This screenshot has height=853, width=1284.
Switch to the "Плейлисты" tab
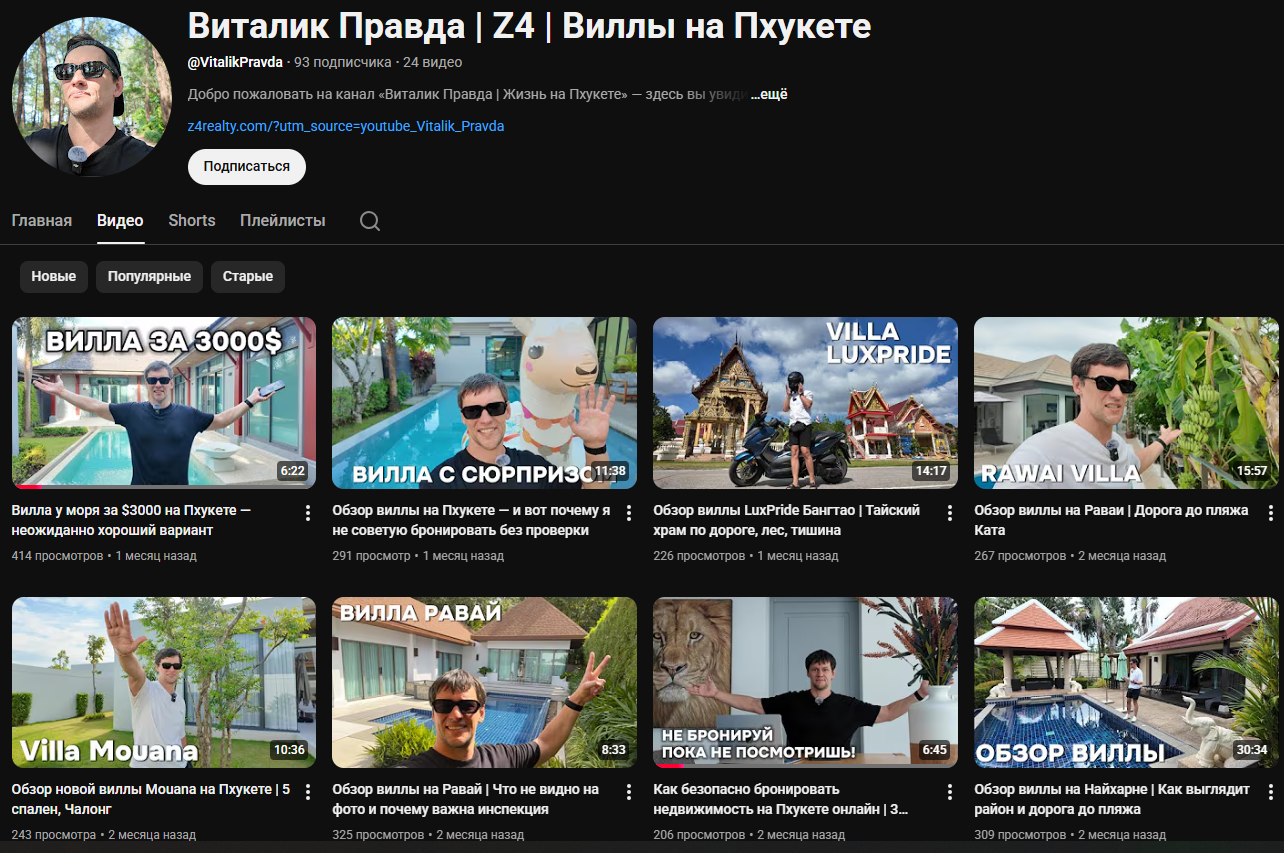coord(282,221)
